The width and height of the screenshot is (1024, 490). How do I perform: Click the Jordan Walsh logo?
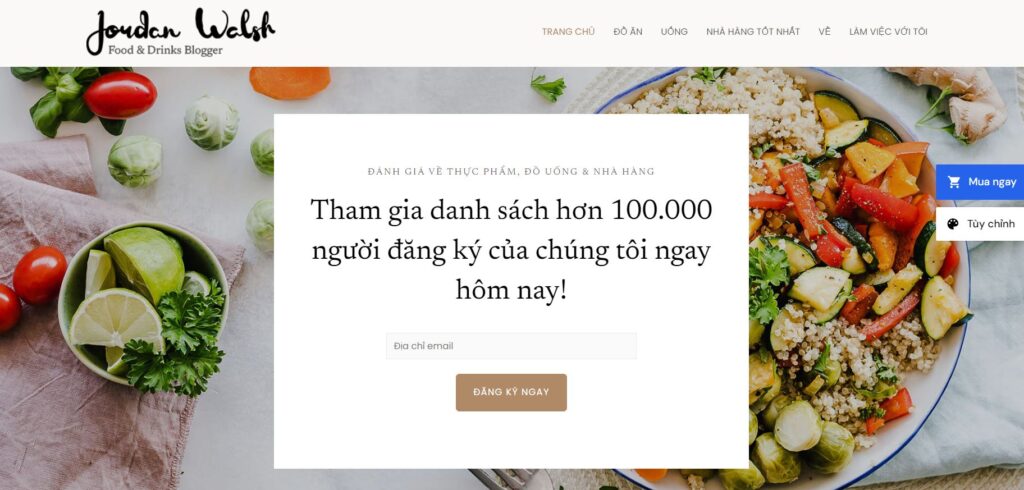(180, 32)
